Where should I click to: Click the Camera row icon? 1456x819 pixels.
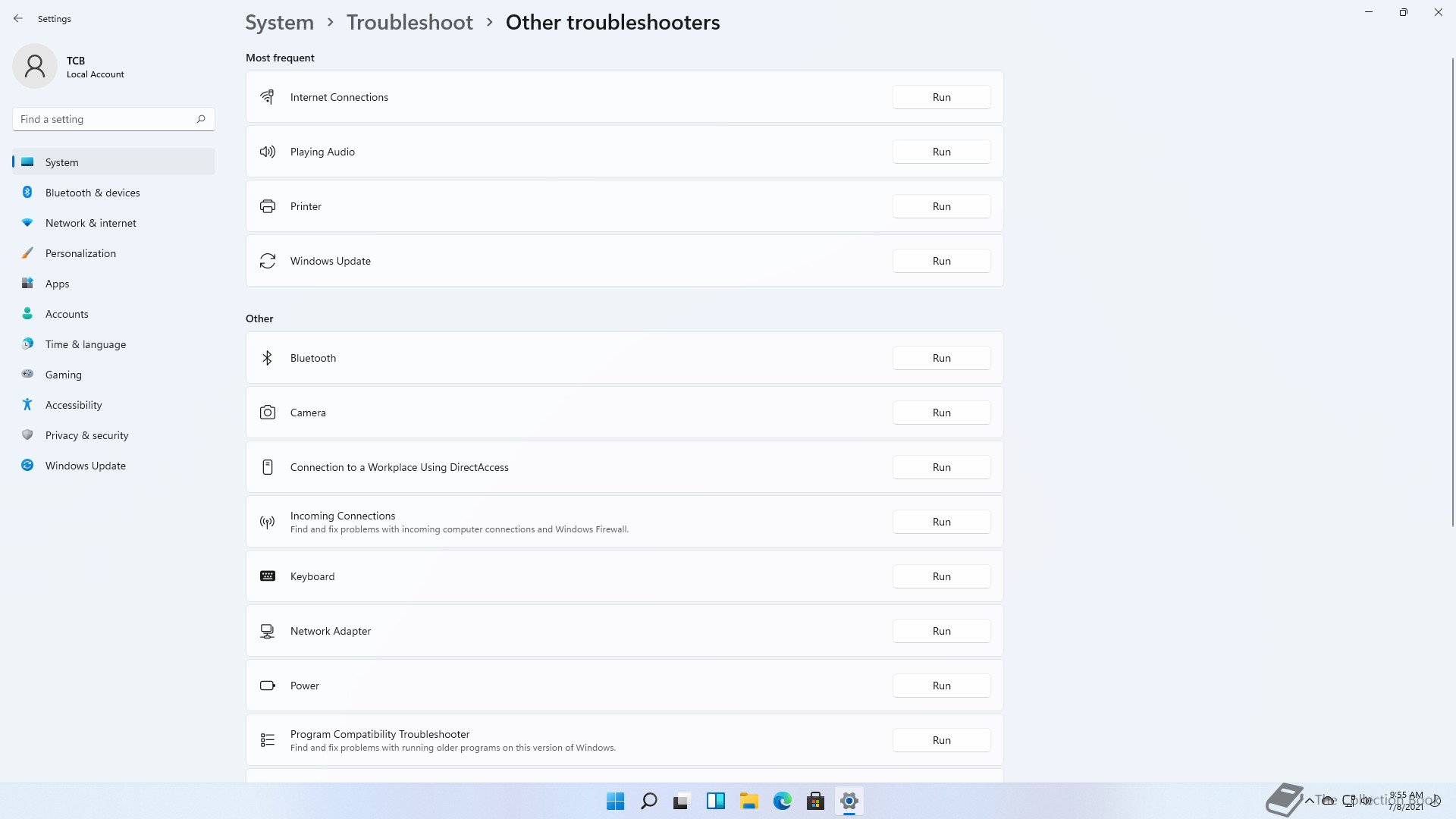[x=267, y=413]
